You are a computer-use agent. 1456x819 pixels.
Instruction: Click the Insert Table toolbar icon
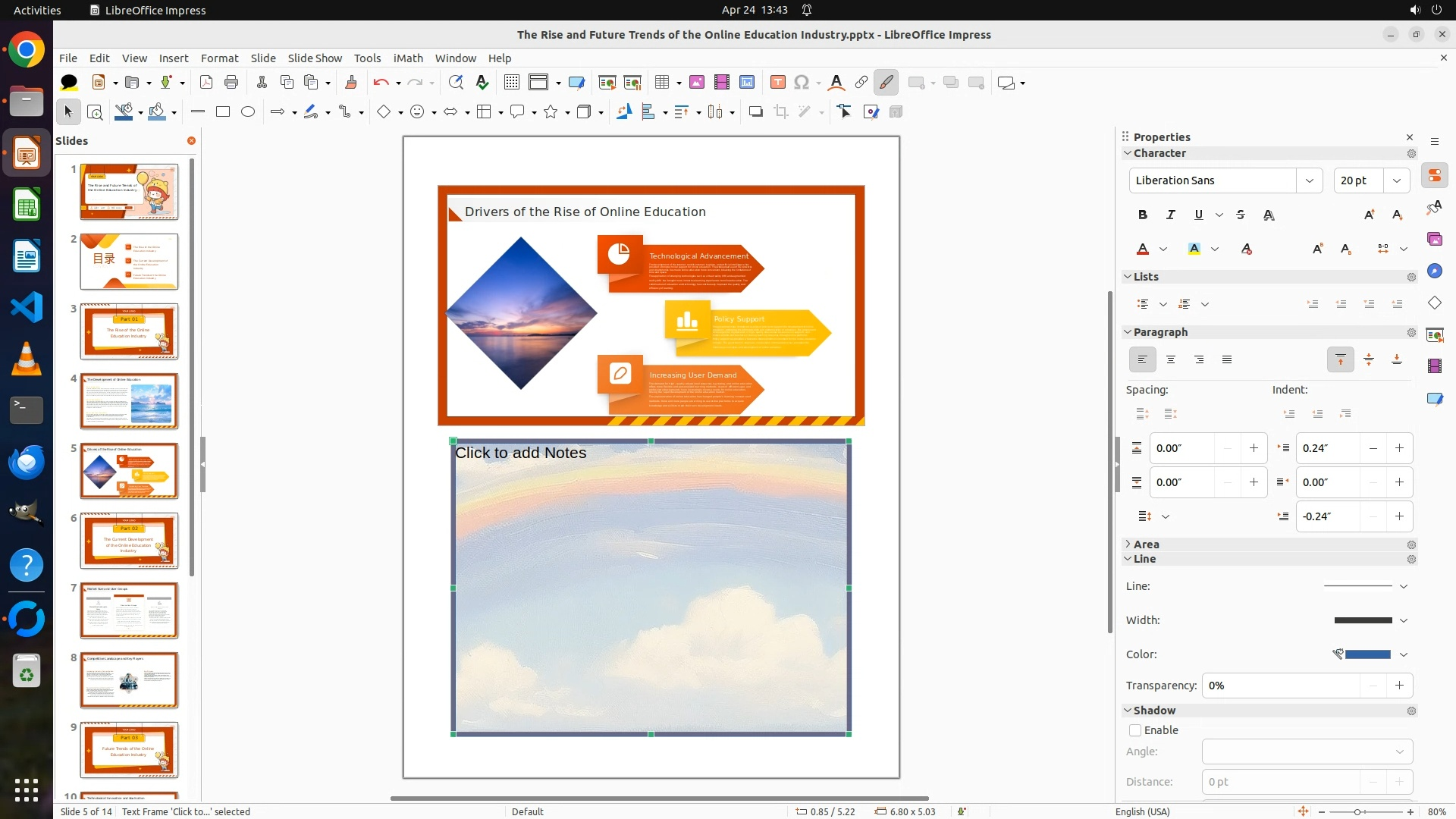662,83
